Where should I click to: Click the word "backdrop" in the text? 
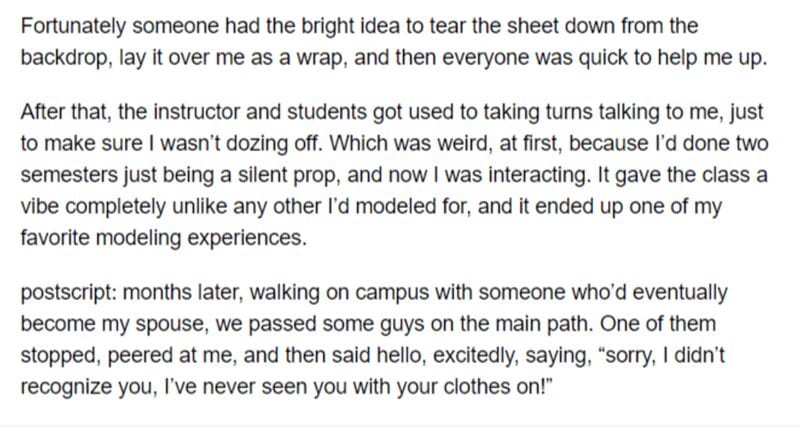64,58
